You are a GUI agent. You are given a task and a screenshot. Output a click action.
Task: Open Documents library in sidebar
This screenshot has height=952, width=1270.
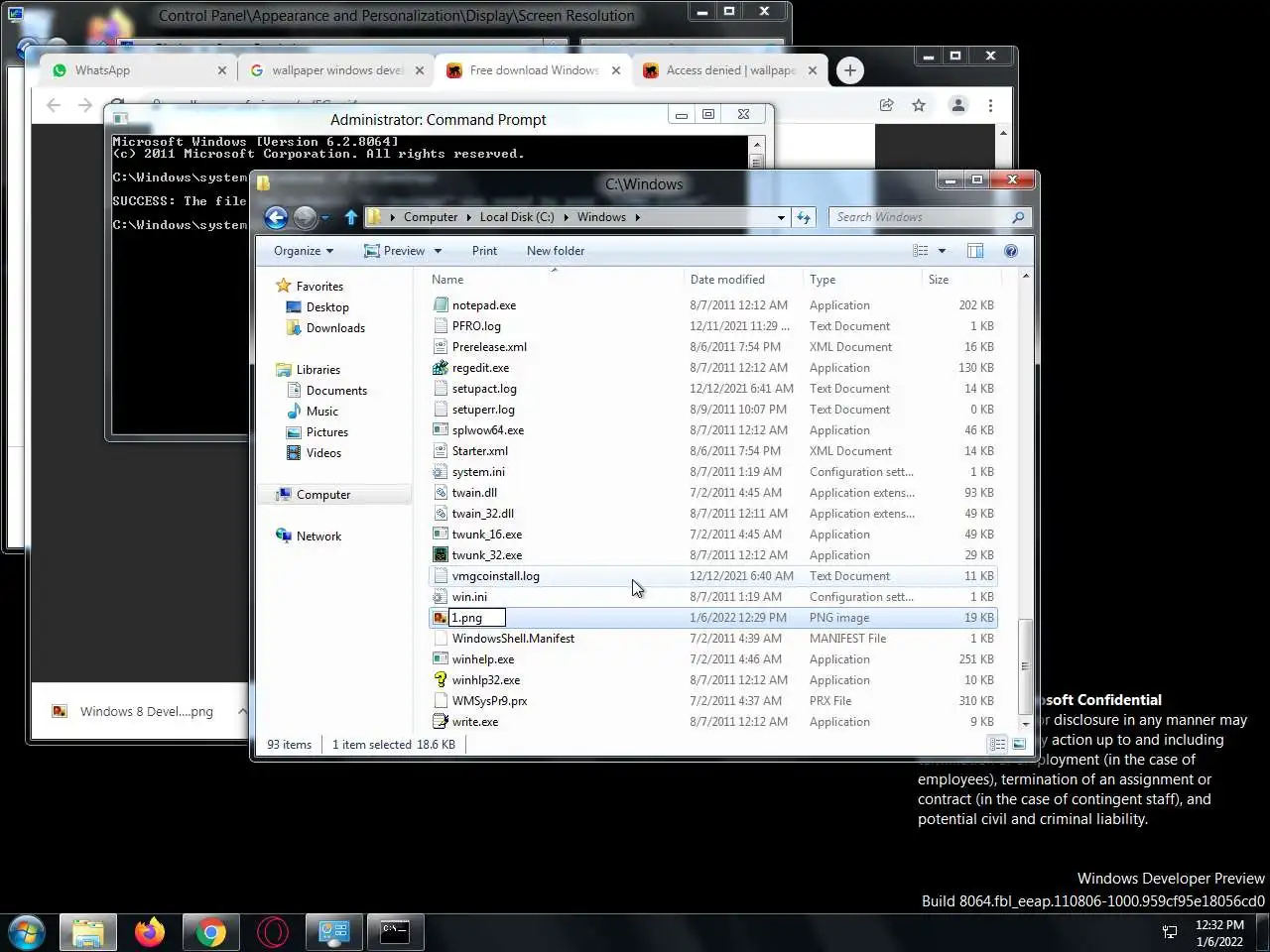point(336,391)
